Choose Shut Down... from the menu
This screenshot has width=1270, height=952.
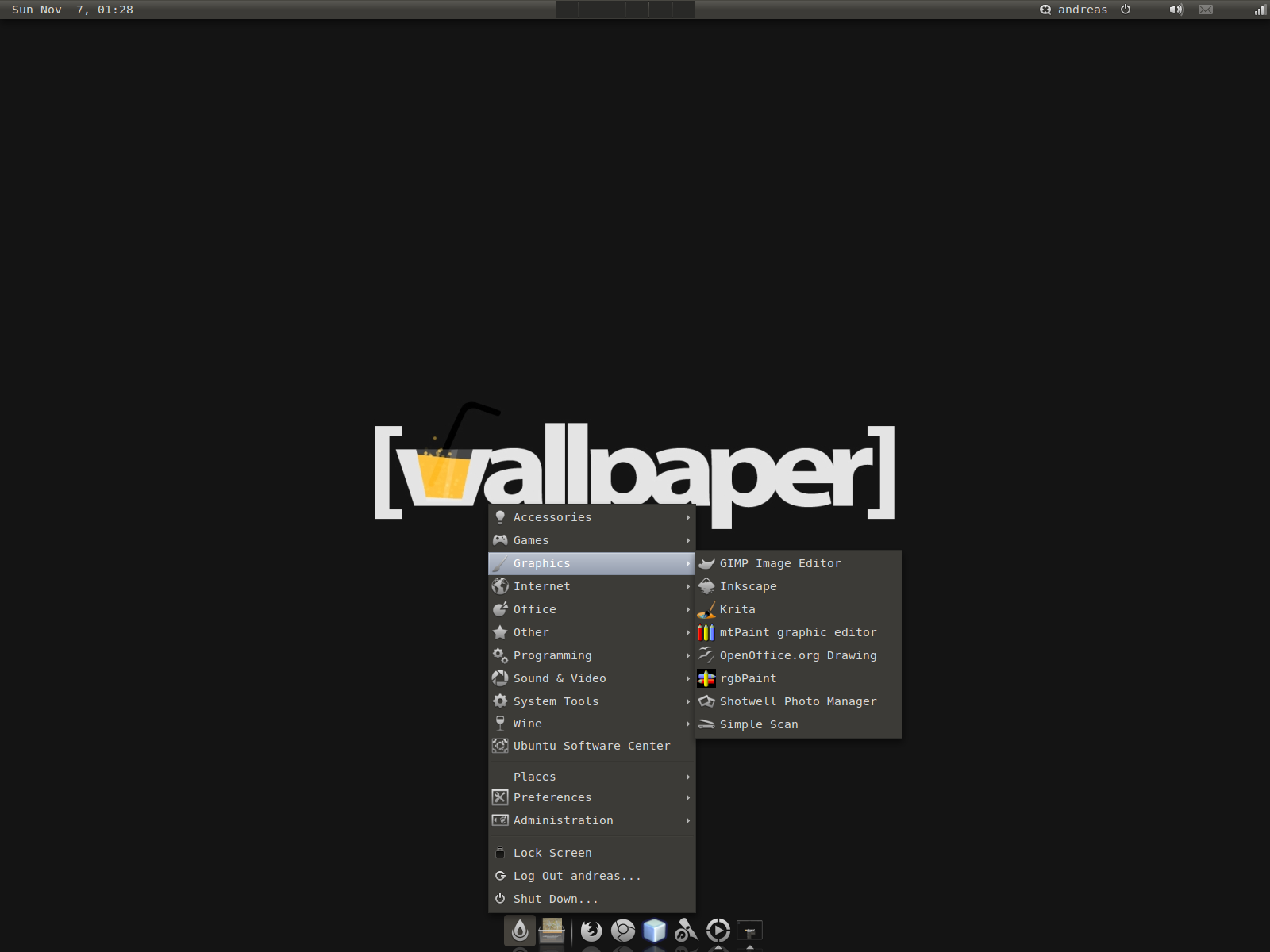pos(592,899)
